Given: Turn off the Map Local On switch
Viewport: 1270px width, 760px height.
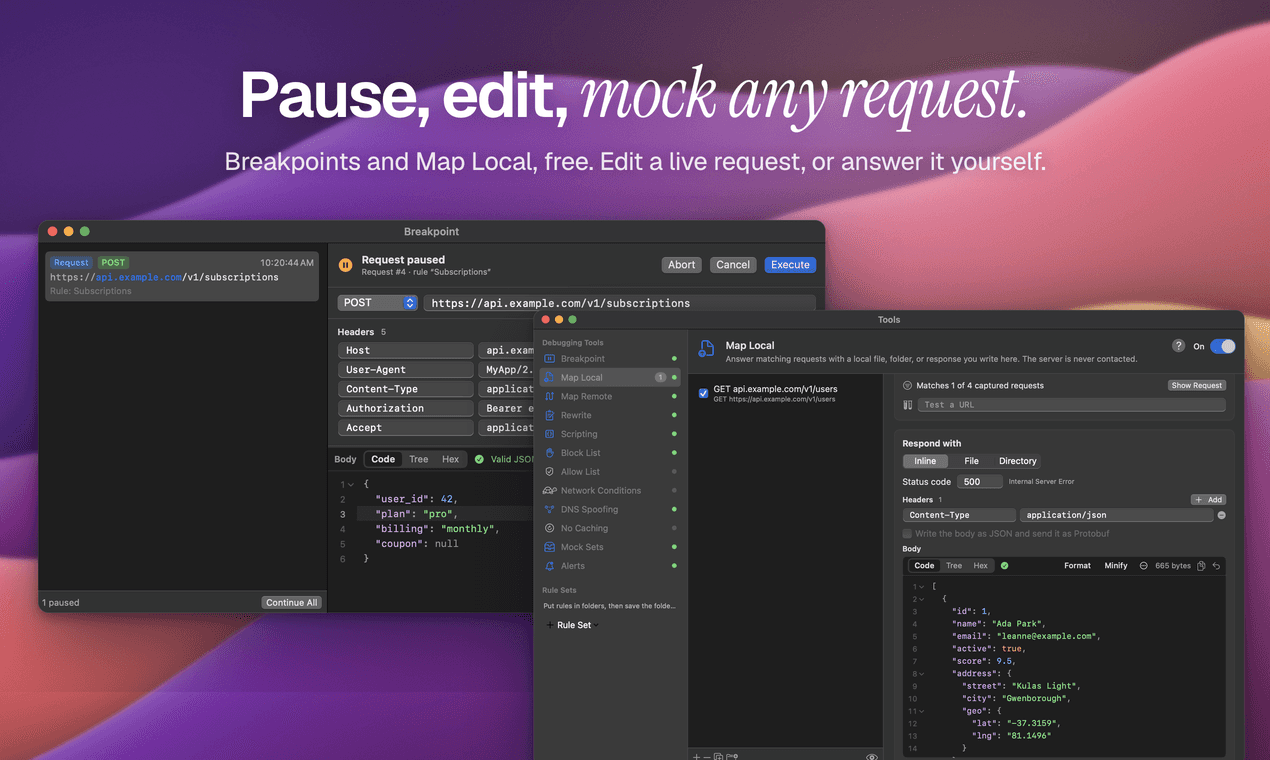Looking at the screenshot, I should coord(1222,346).
